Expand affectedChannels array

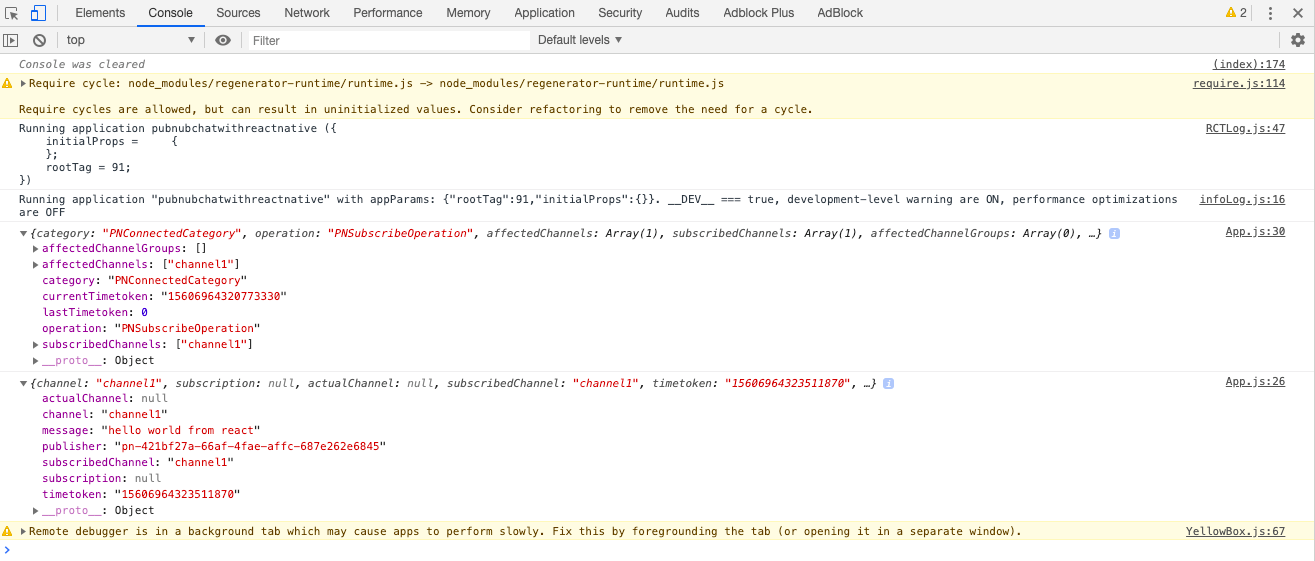click(x=36, y=264)
